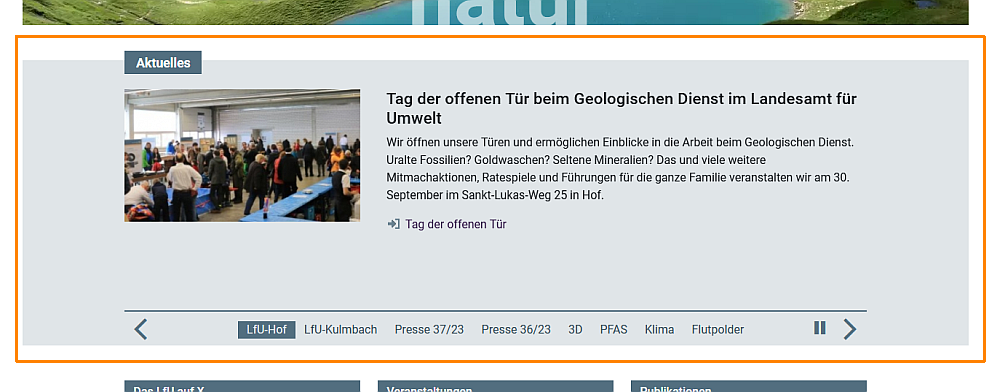This screenshot has width=1000, height=392.
Task: Advance to the next carousel slide arrow
Action: click(849, 330)
